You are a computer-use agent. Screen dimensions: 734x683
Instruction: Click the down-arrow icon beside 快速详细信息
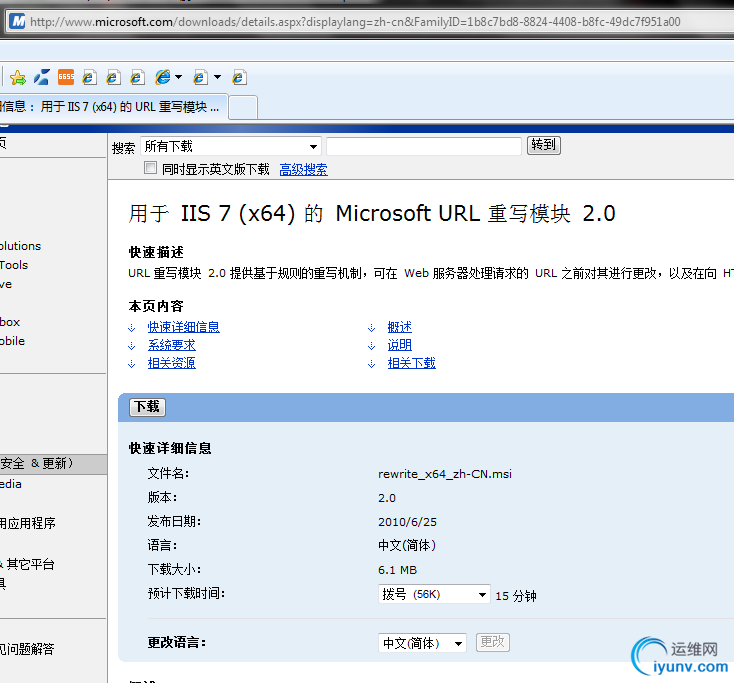click(x=132, y=328)
